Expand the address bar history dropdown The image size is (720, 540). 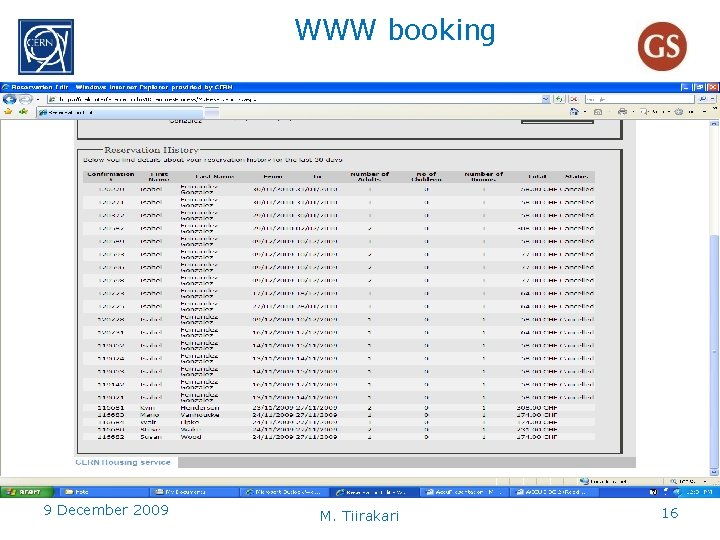(x=546, y=99)
